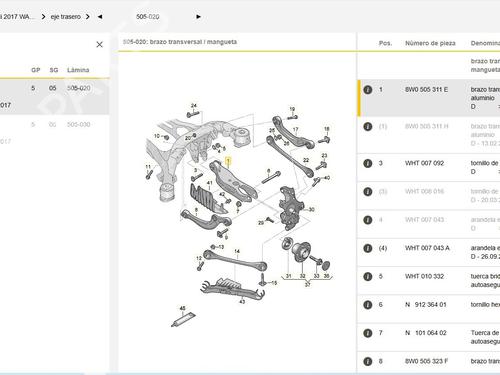The height and width of the screenshot is (375, 500).
Task: Select part number WHT 007 043 A
Action: point(427,248)
